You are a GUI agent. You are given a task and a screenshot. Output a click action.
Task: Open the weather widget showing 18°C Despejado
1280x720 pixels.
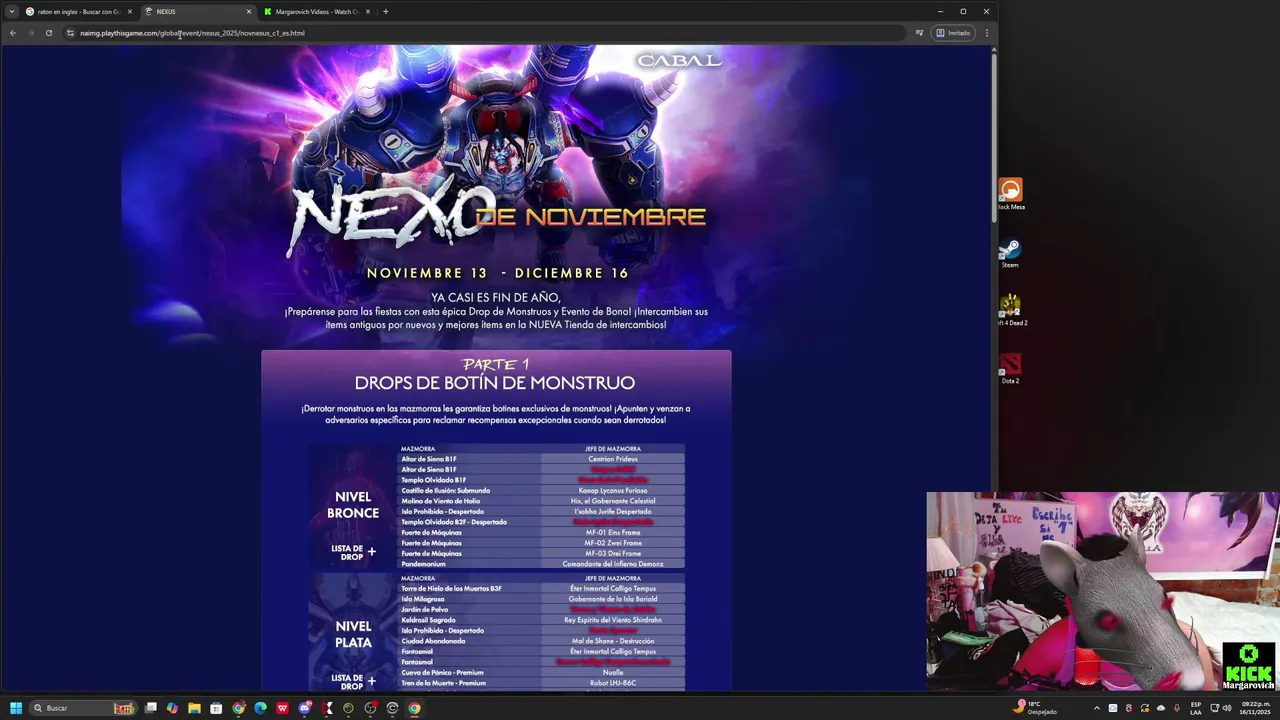click(x=1034, y=707)
